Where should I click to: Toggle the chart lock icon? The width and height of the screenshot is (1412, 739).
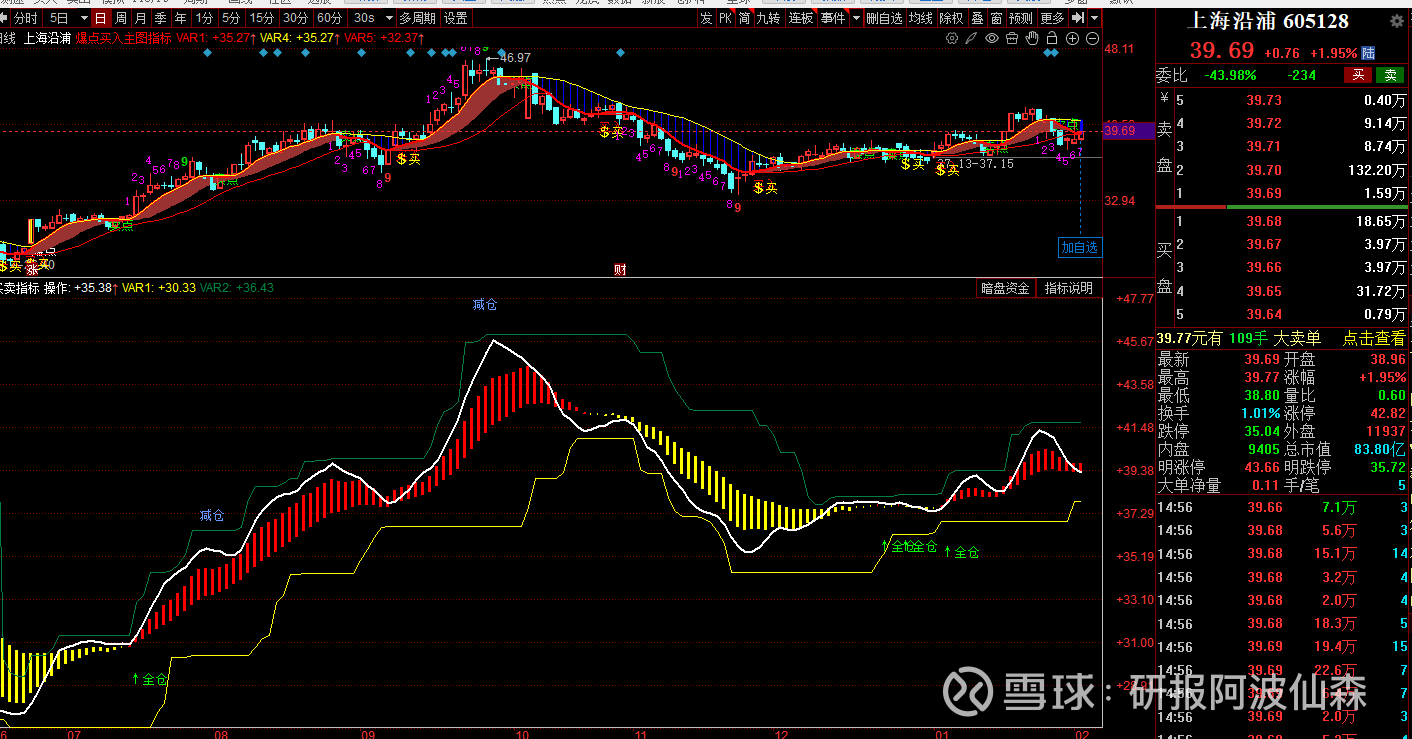pos(1051,39)
